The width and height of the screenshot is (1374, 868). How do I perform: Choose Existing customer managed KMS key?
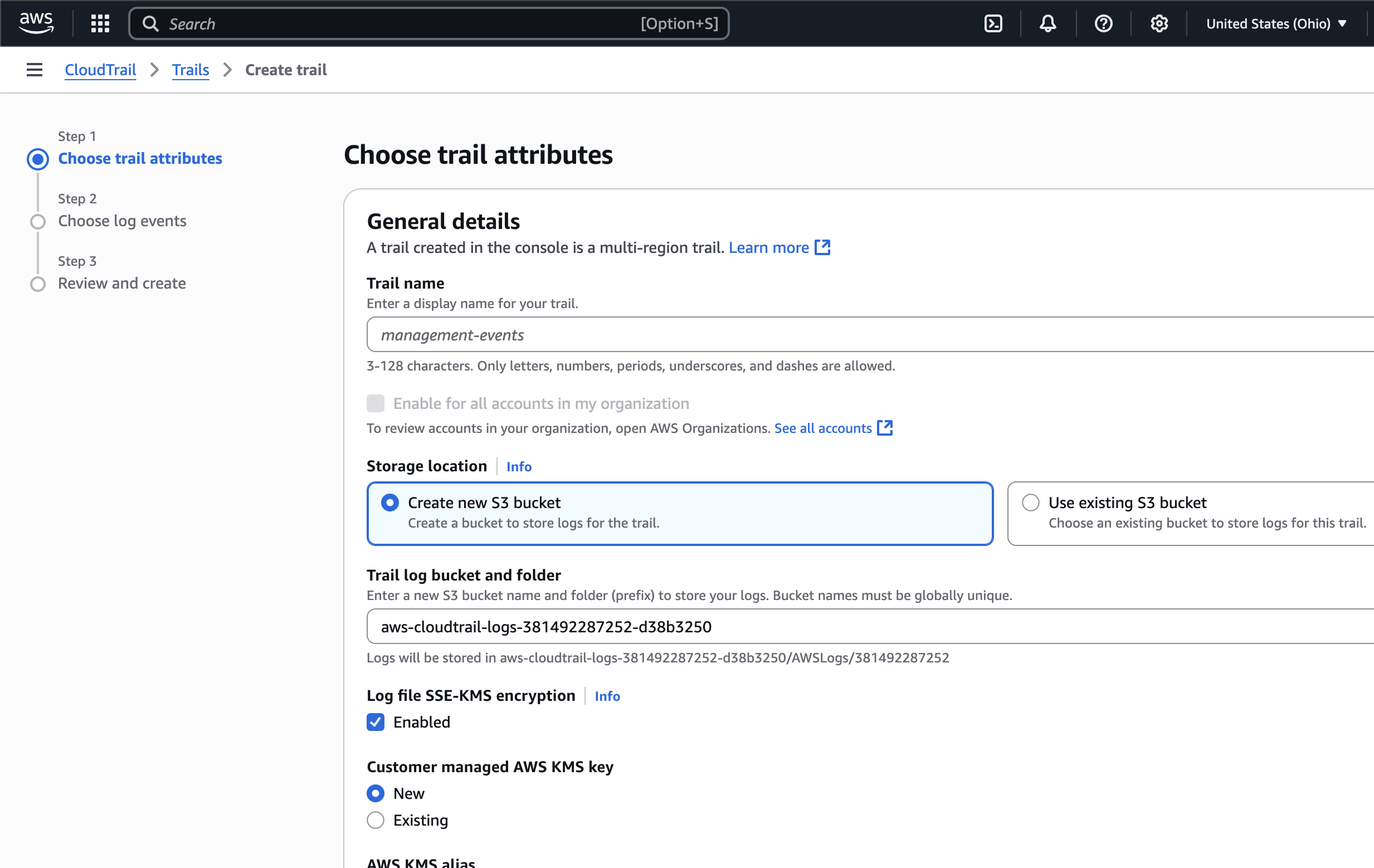coord(376,820)
